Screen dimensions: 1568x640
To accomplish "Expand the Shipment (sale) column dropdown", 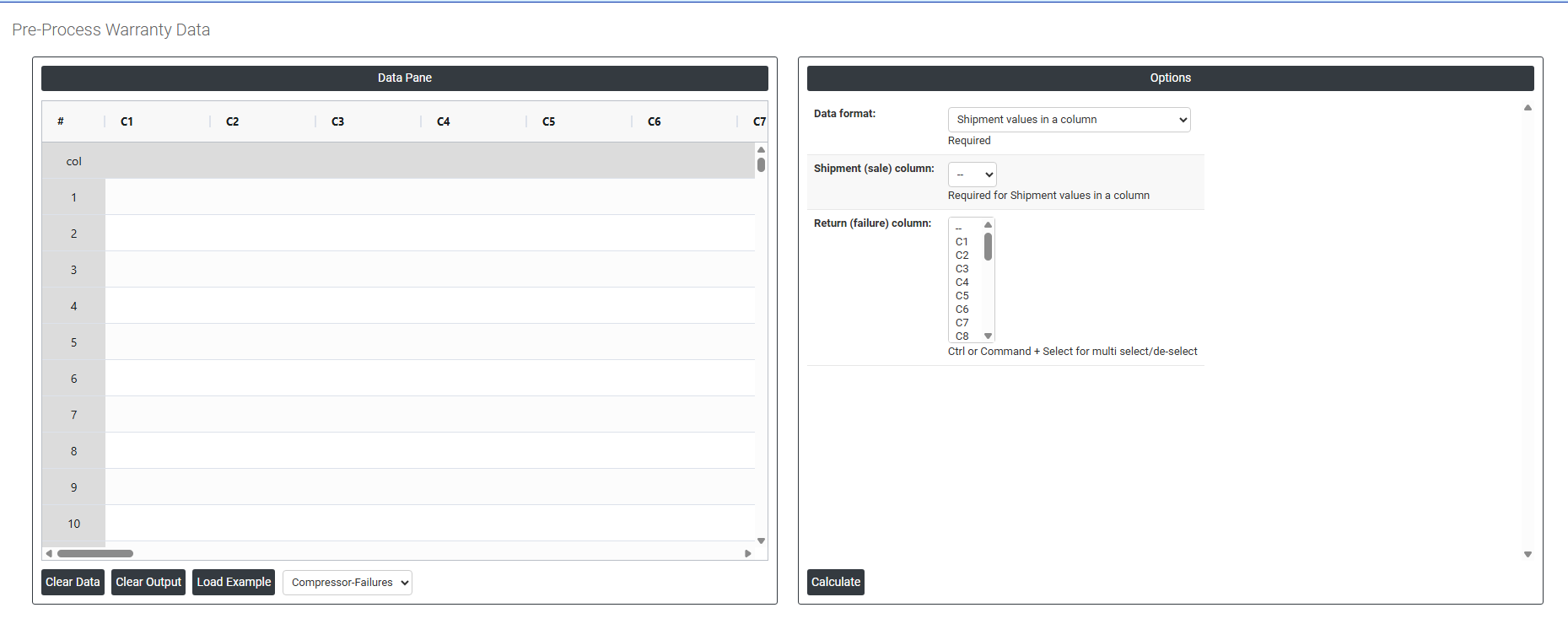I will (x=972, y=175).
